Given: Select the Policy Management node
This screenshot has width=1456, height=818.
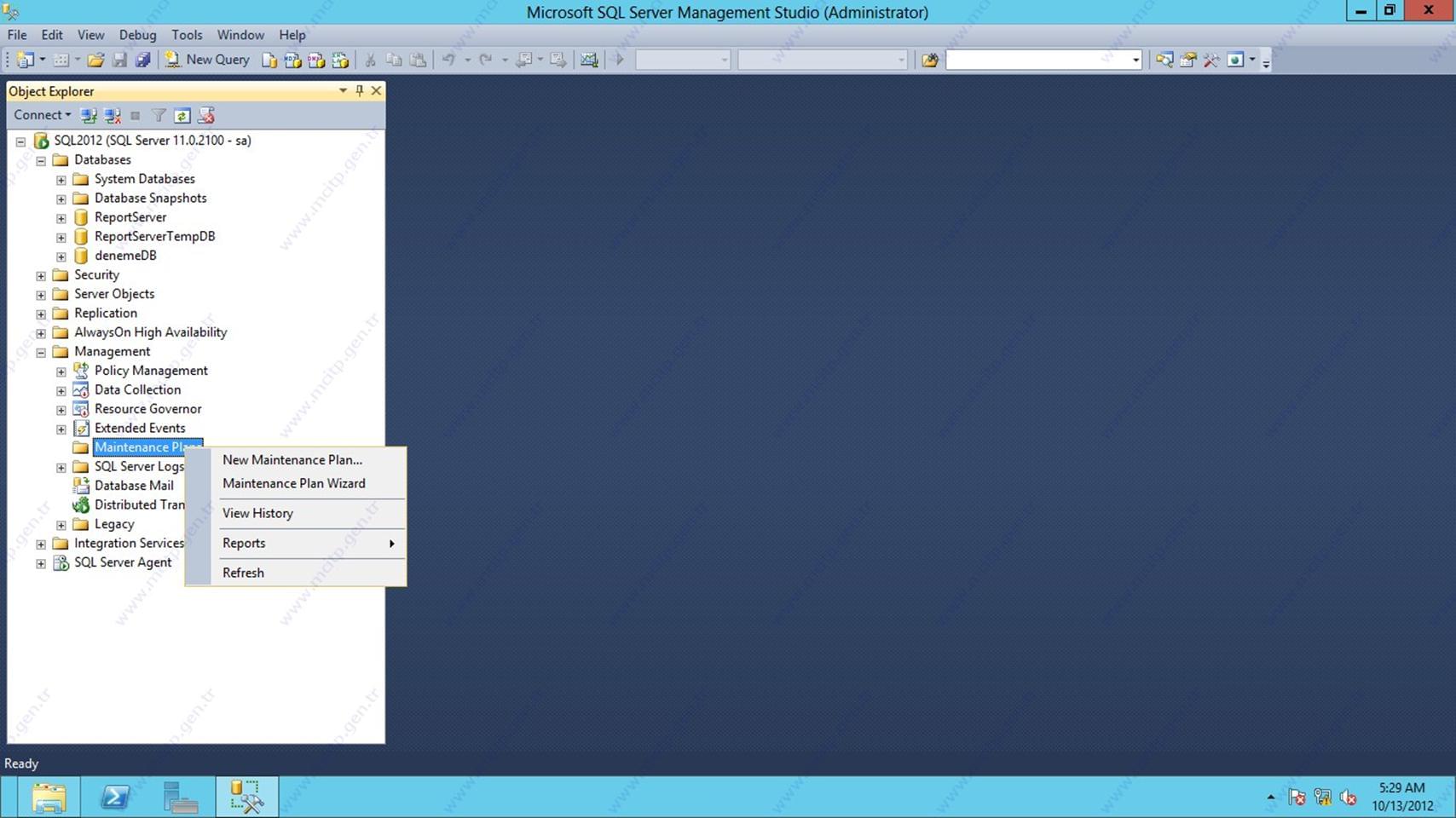Looking at the screenshot, I should pos(151,371).
